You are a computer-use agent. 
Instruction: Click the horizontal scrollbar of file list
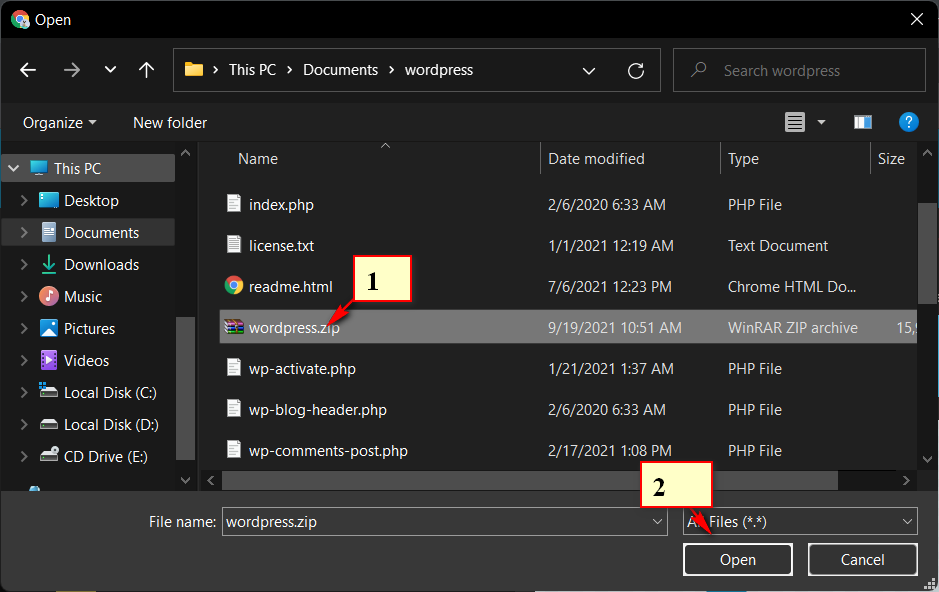[x=529, y=480]
